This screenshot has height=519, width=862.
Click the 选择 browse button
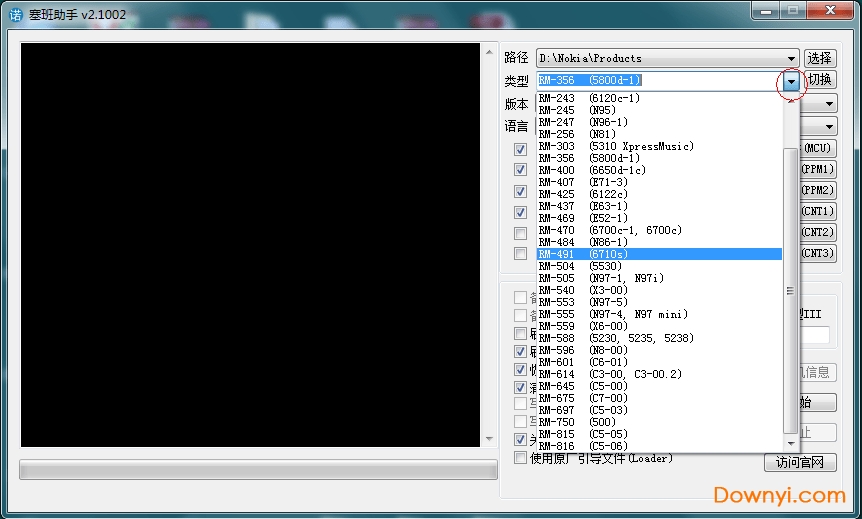(820, 59)
